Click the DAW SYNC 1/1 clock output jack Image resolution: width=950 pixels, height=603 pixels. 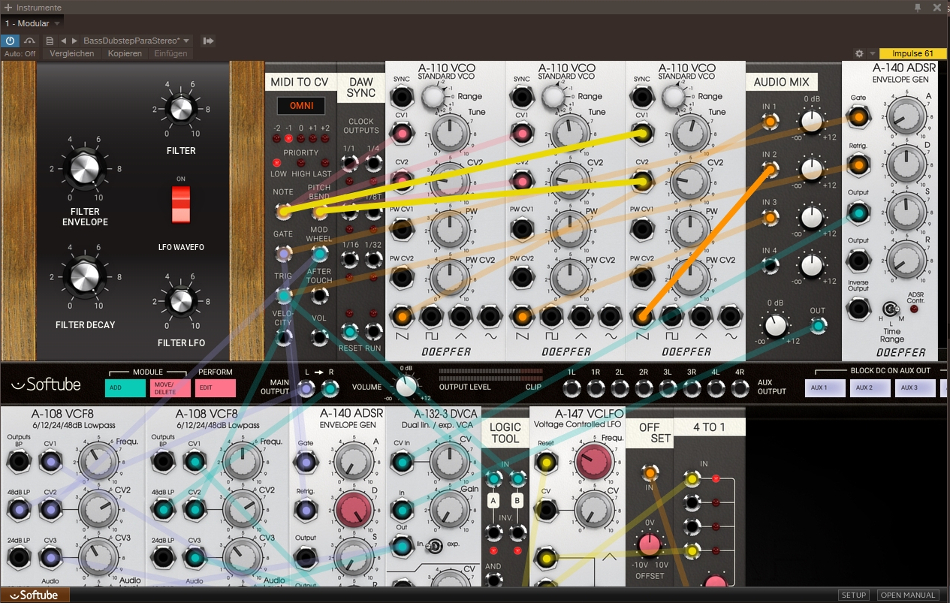point(349,163)
